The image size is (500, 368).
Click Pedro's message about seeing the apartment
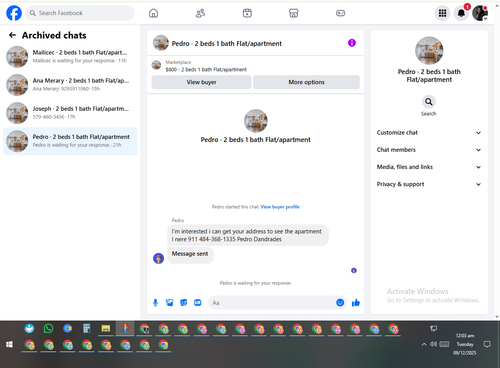tap(248, 235)
